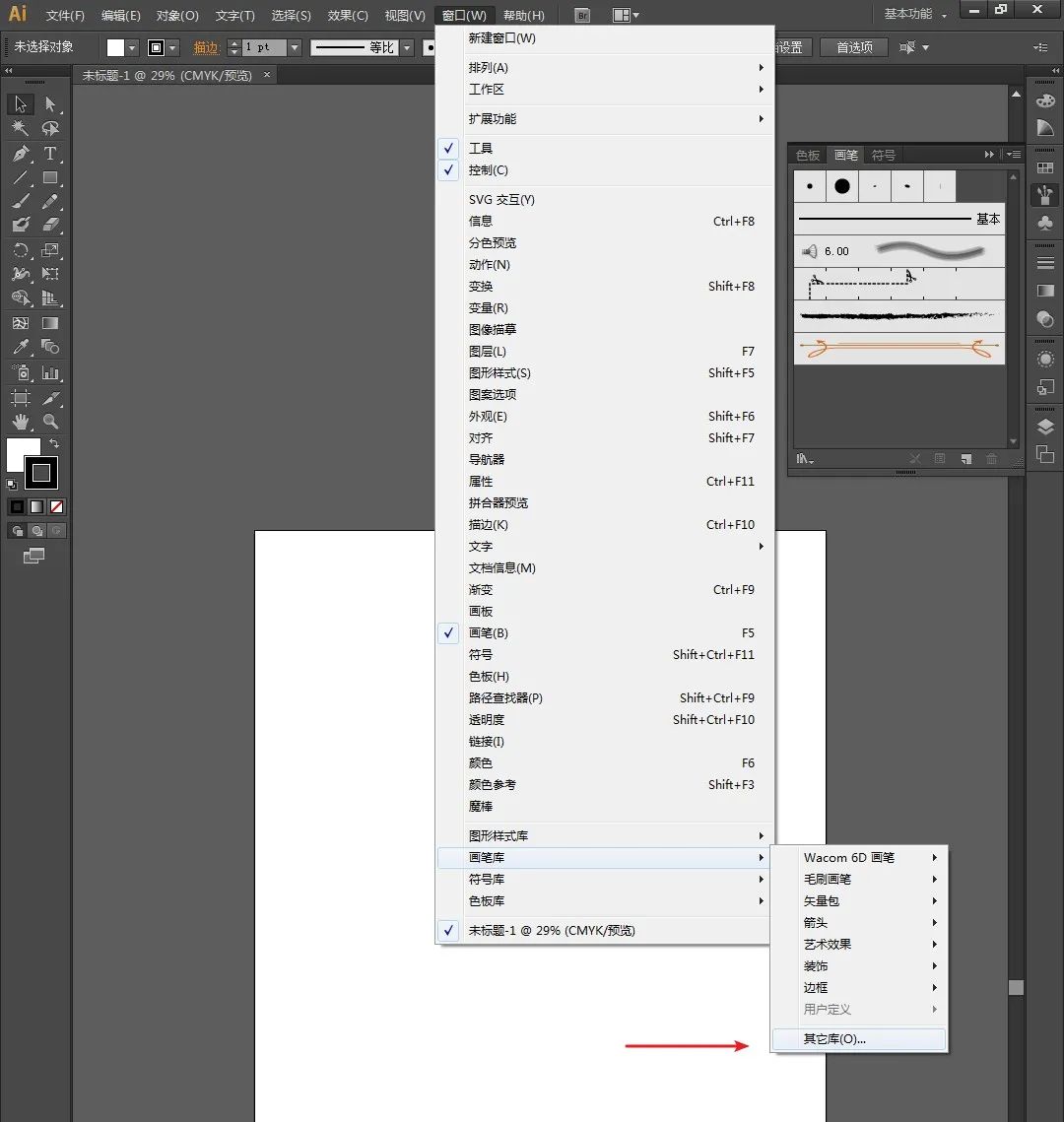Select the Column Graph tool
The width and height of the screenshot is (1064, 1122).
[50, 372]
